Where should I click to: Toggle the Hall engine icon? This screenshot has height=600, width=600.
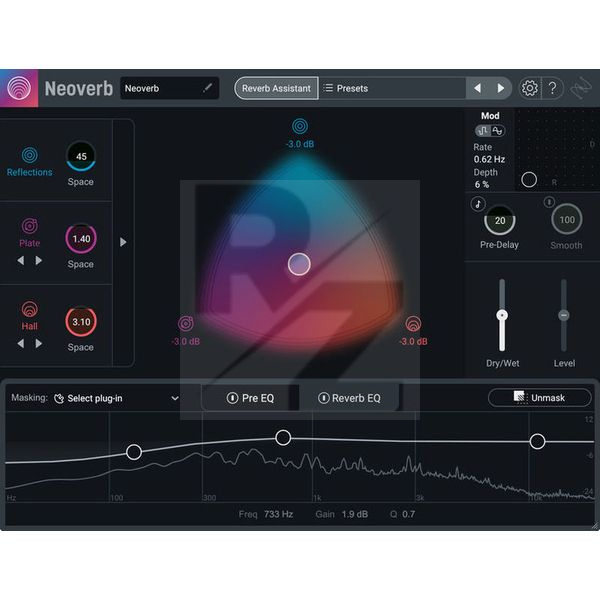coord(29,309)
